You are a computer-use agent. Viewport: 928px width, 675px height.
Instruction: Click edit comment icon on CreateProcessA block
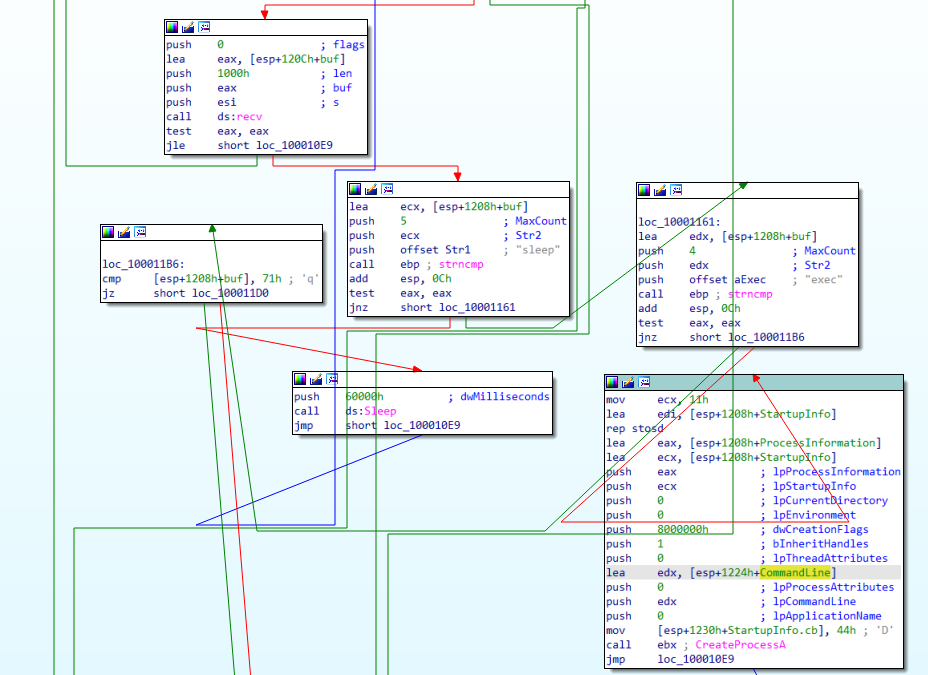pyautogui.click(x=628, y=382)
